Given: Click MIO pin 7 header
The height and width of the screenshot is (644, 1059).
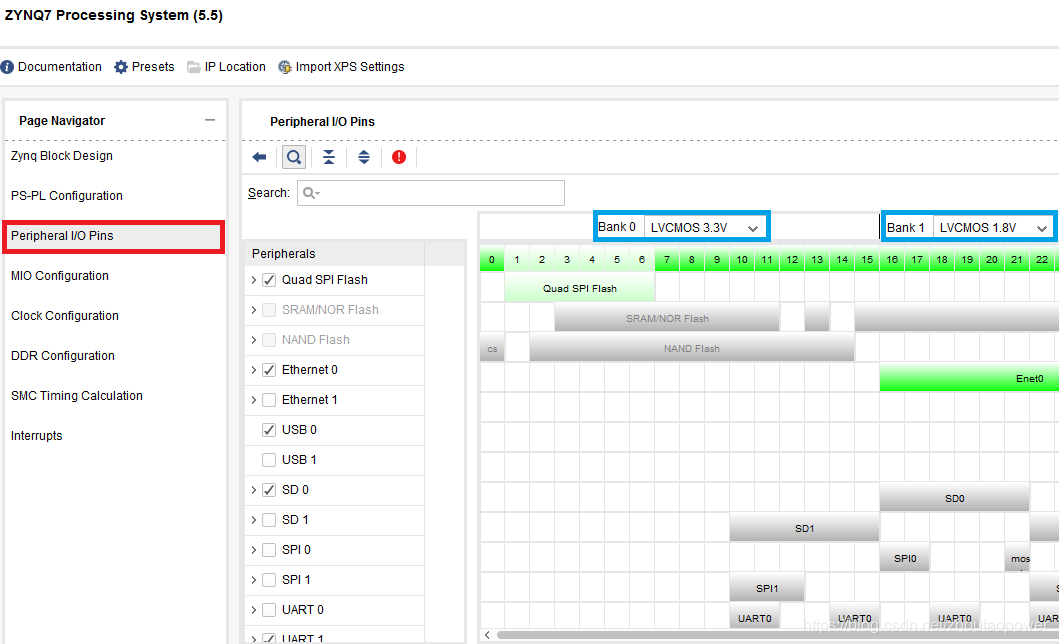Looking at the screenshot, I should pos(667,259).
